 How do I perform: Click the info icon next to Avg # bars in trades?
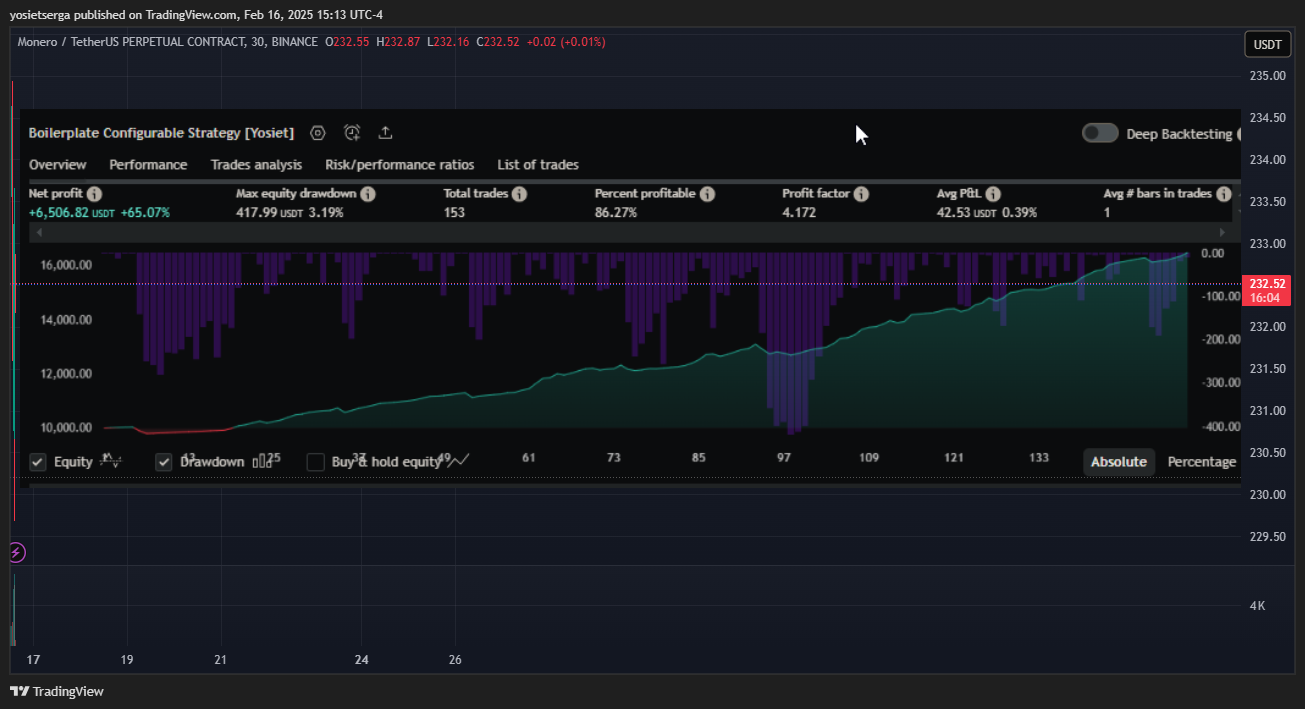[1223, 194]
